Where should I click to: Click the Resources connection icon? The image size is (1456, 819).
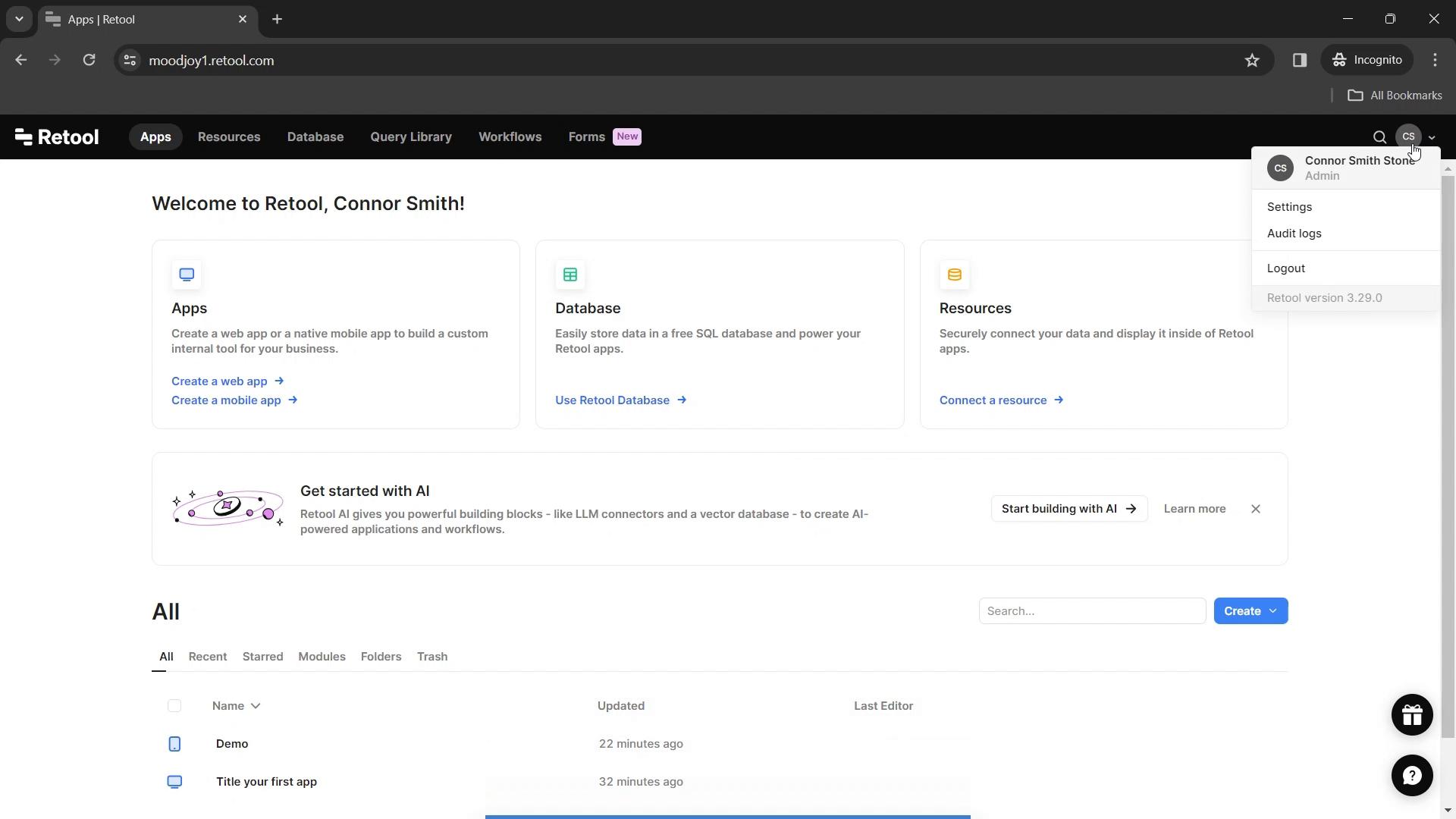(954, 274)
